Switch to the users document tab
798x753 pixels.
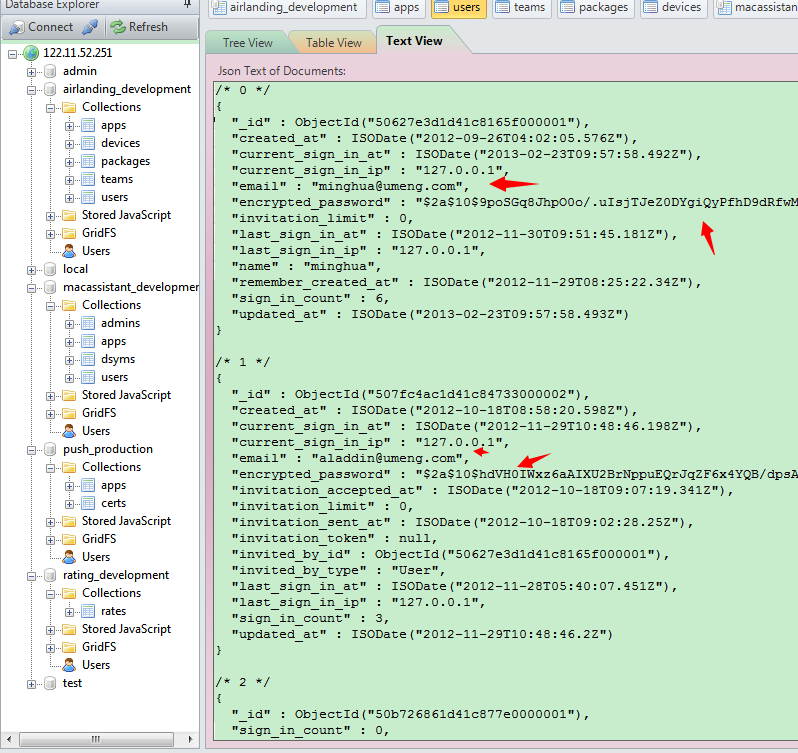click(459, 8)
